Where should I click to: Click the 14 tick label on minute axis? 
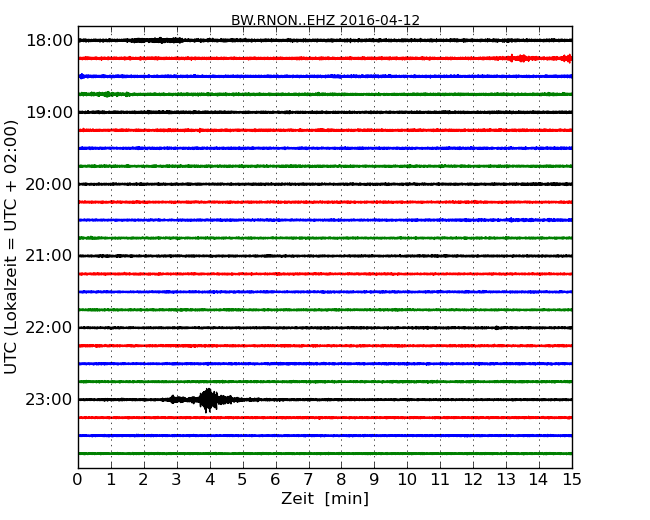[x=539, y=479]
